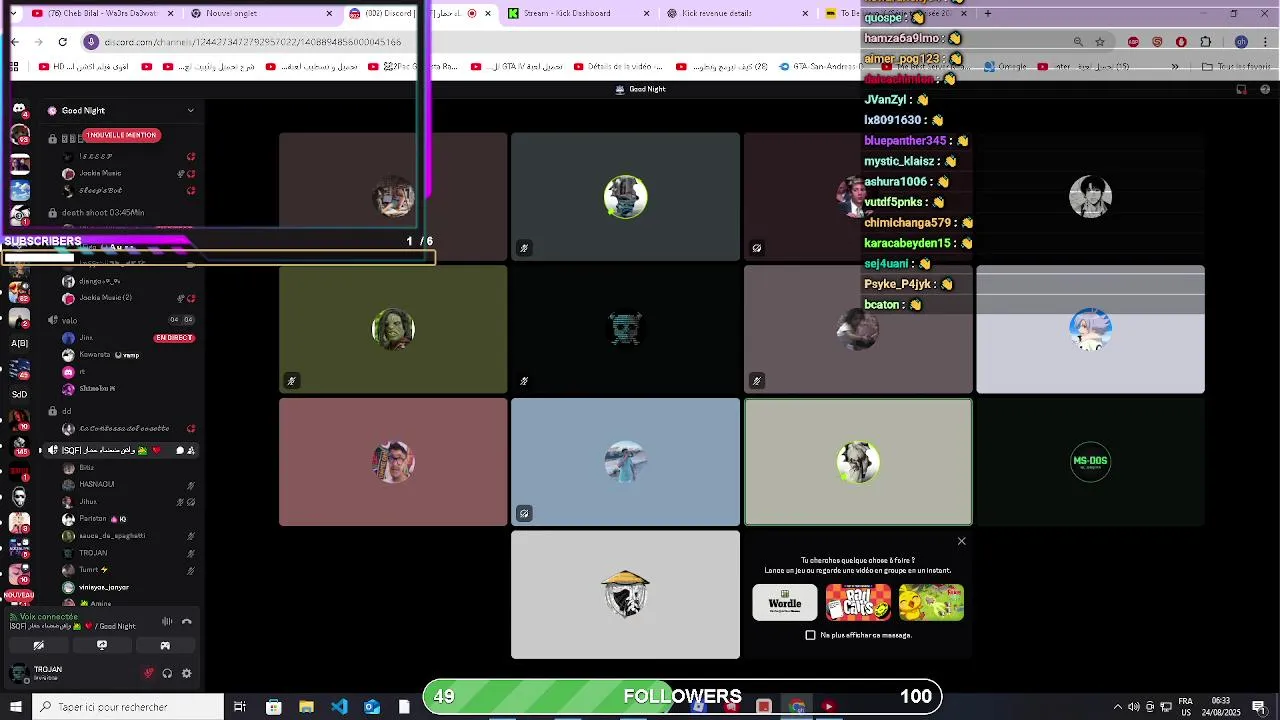Launch the Bail Calls activity thumbnail

tap(858, 603)
